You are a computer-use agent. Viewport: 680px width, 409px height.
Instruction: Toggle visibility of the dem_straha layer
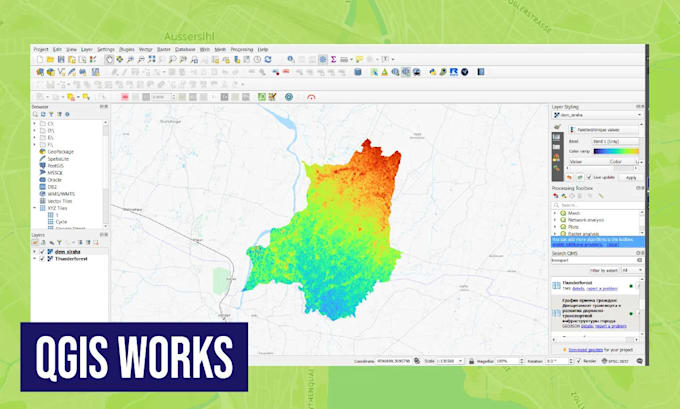point(42,252)
